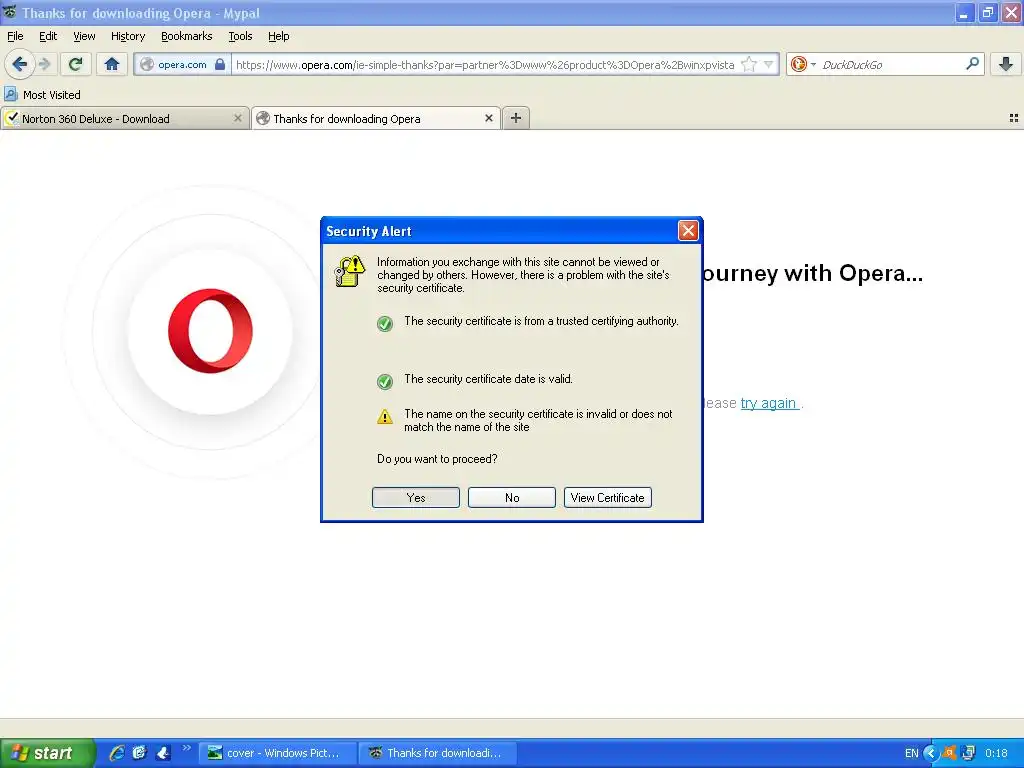Click the third quick launch icon

click(163, 753)
